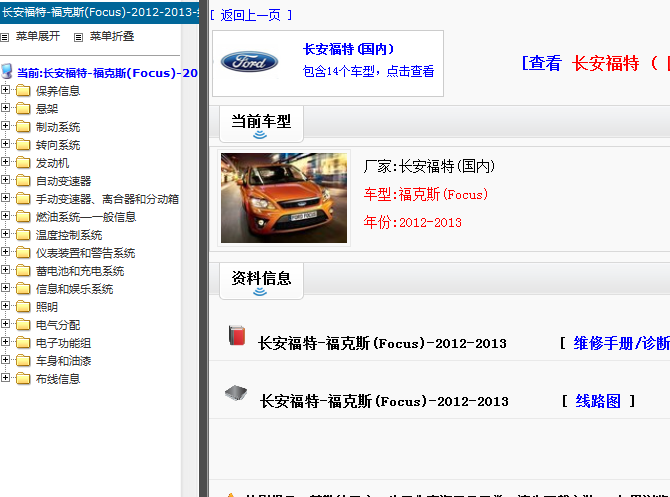Expand the 电气分配 tree node
Image resolution: width=670 pixels, height=497 pixels.
[x=5, y=324]
